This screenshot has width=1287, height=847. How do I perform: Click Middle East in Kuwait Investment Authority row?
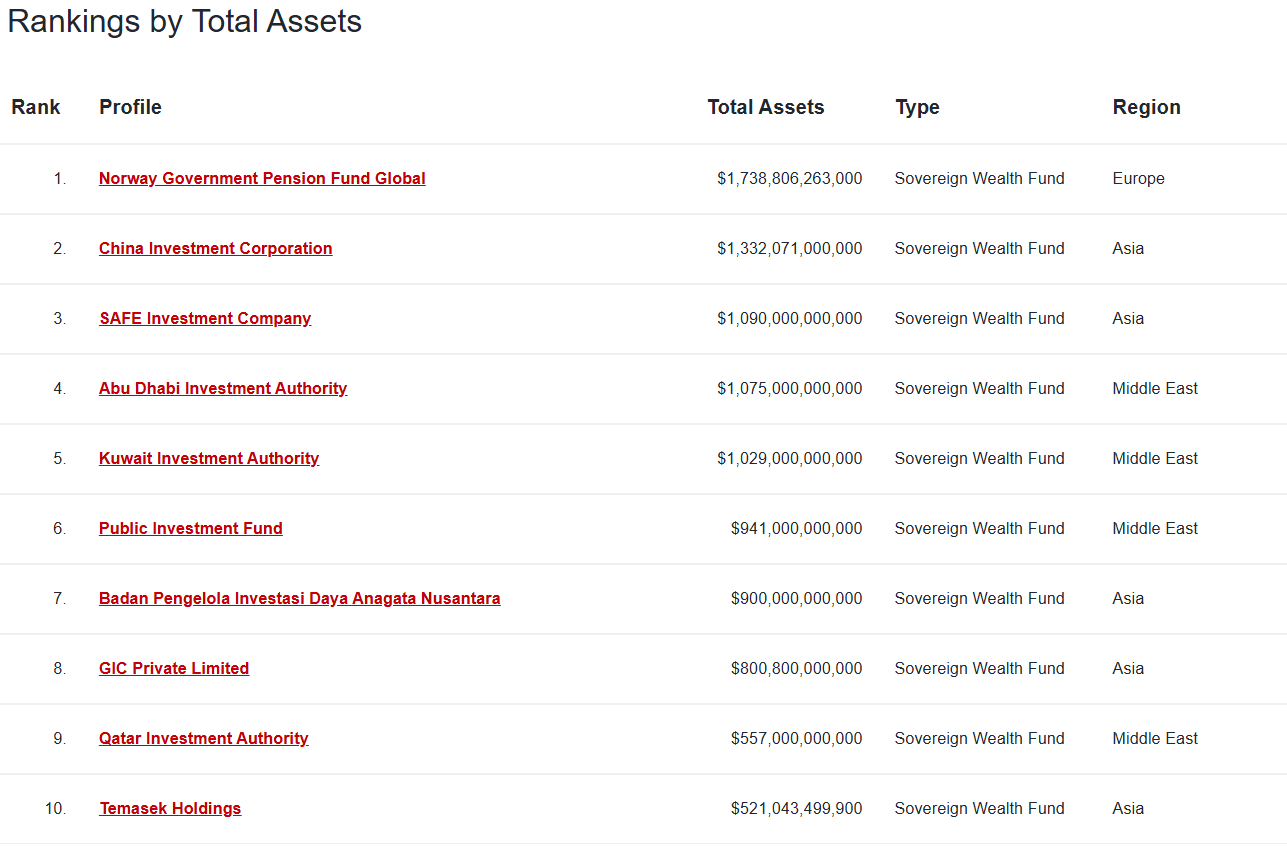pos(1155,458)
